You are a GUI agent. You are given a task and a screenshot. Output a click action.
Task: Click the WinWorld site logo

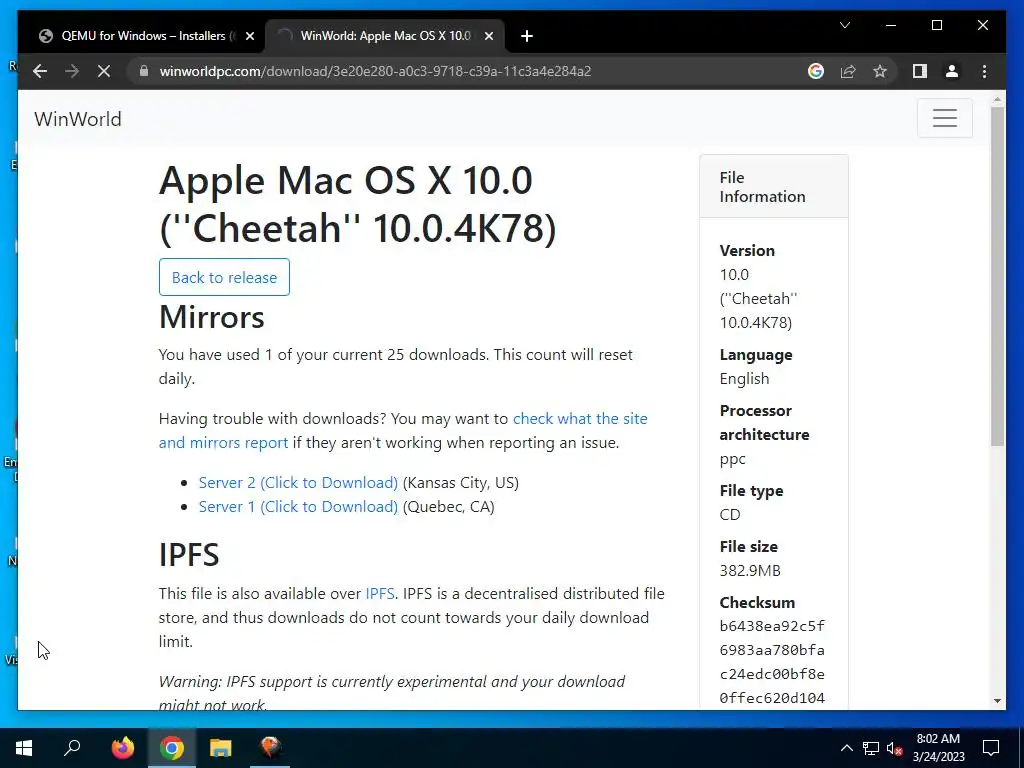pyautogui.click(x=78, y=119)
